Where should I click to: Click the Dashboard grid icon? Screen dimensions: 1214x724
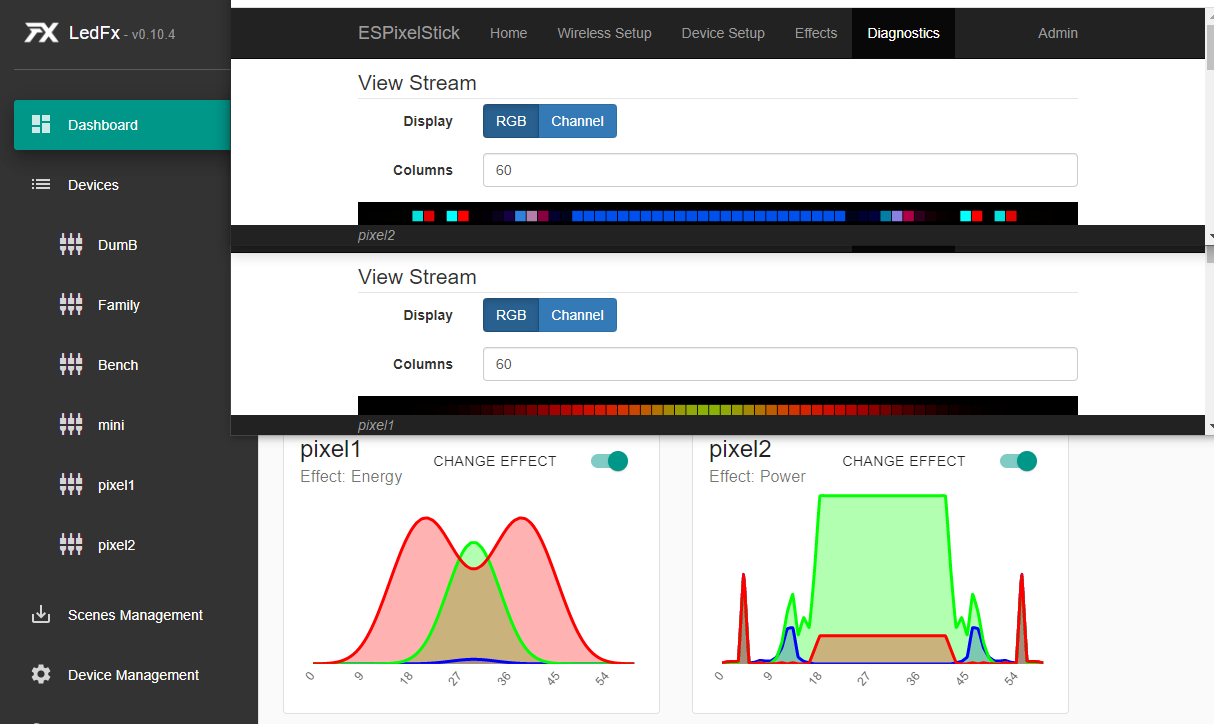pos(41,124)
